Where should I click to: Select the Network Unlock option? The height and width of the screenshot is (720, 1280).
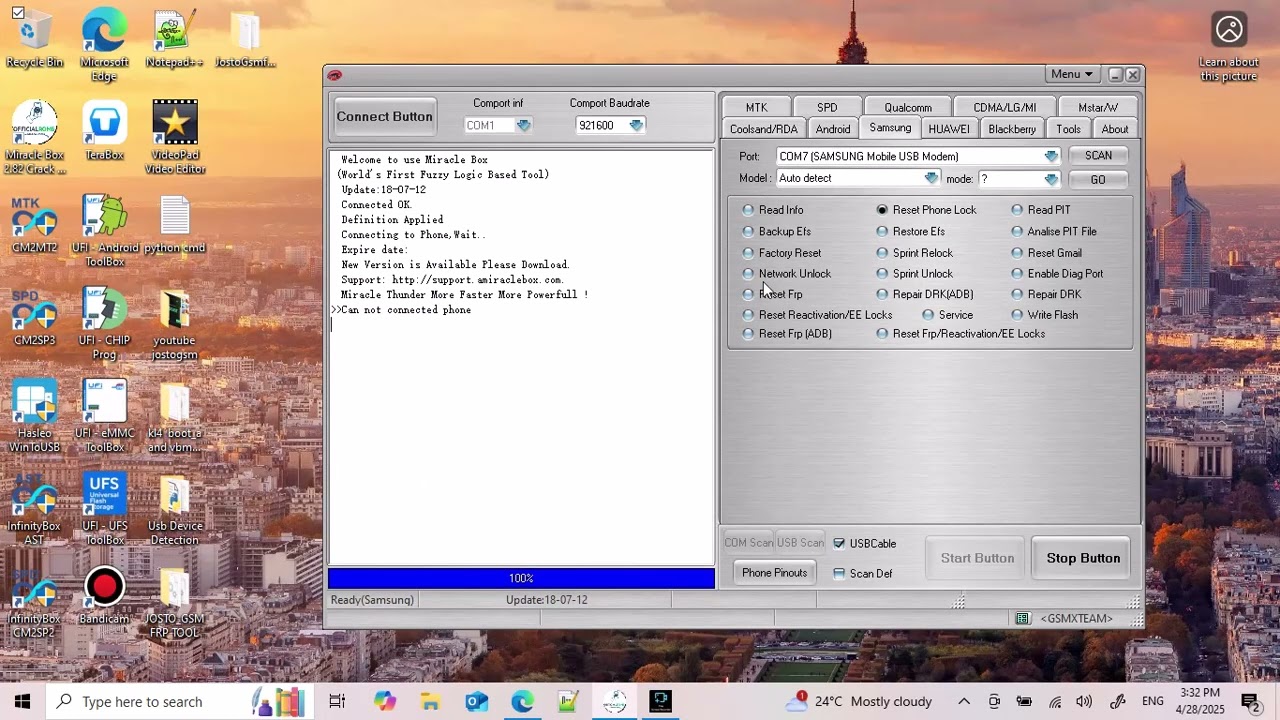[786, 274]
